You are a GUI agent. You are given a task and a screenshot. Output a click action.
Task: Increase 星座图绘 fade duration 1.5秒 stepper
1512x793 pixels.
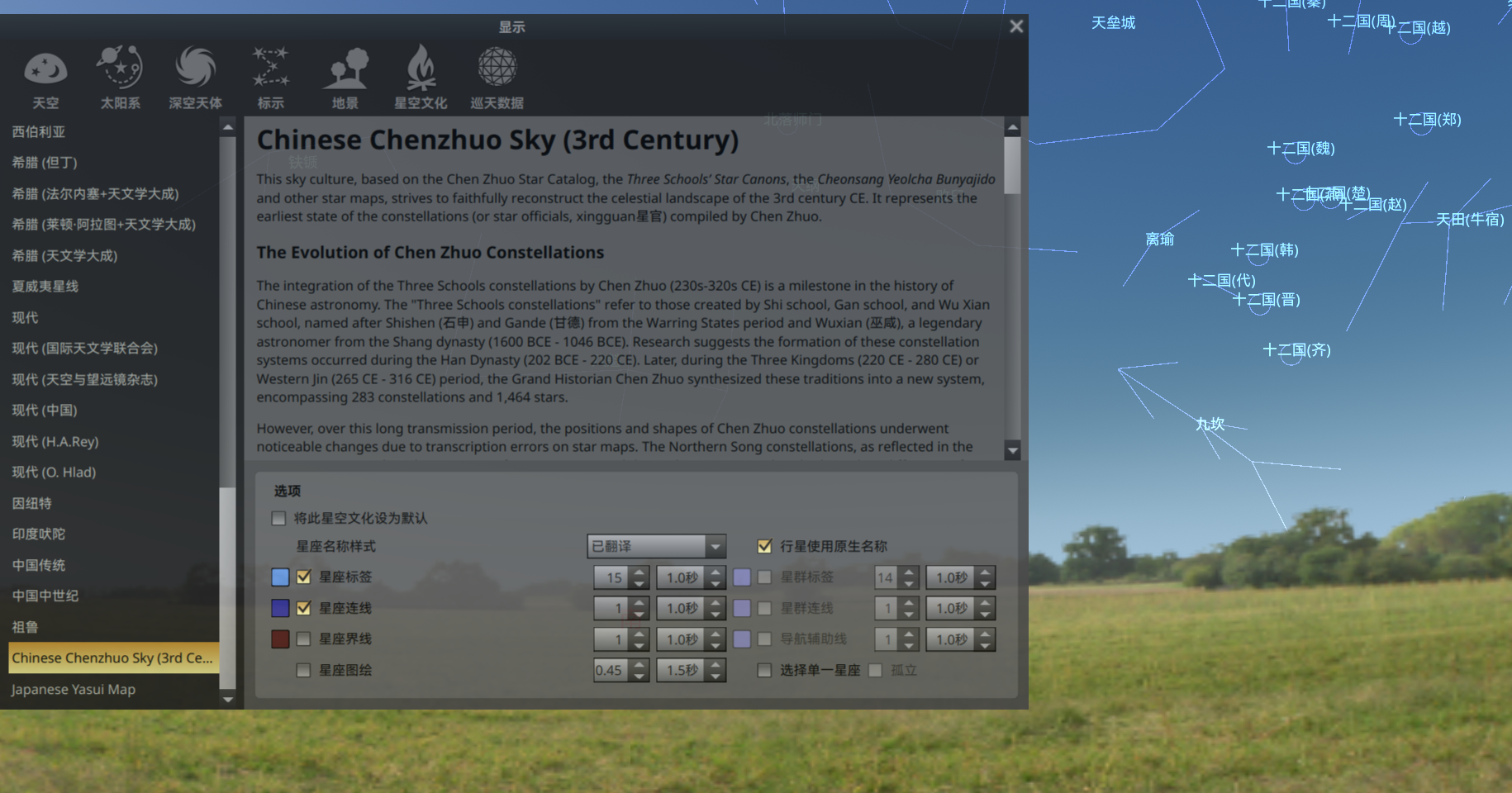pyautogui.click(x=716, y=664)
